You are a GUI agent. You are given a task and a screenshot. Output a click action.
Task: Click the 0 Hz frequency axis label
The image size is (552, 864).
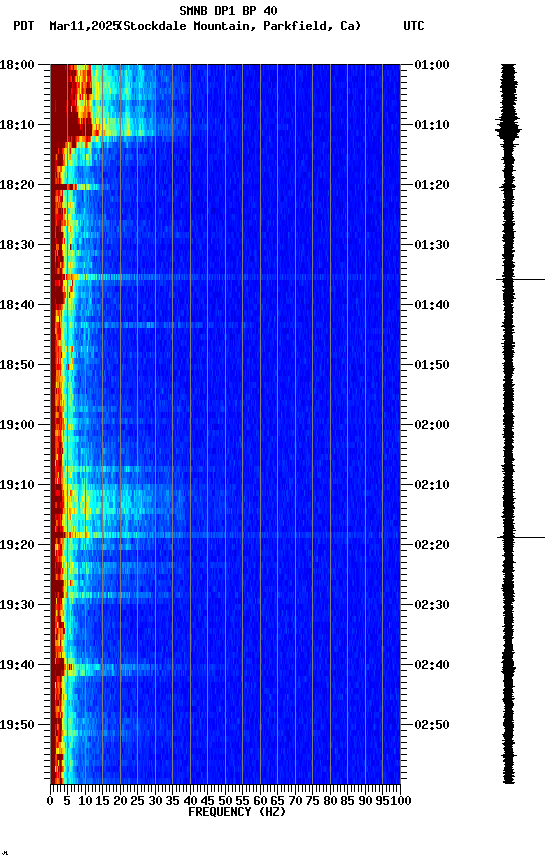click(x=50, y=801)
